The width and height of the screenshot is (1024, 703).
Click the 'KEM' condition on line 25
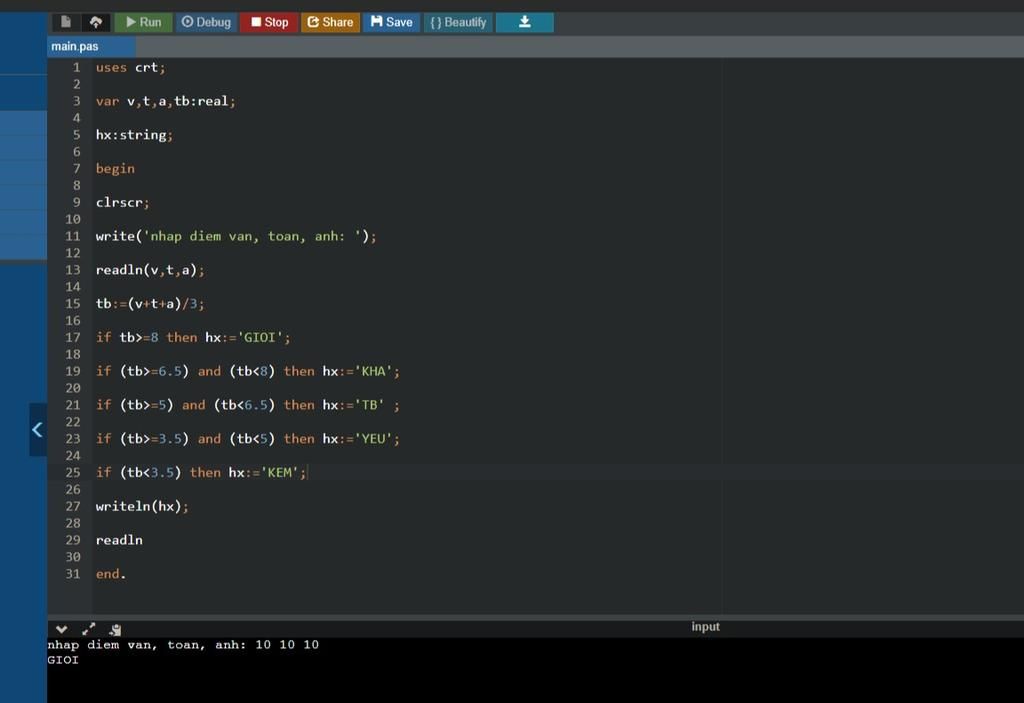coord(200,472)
